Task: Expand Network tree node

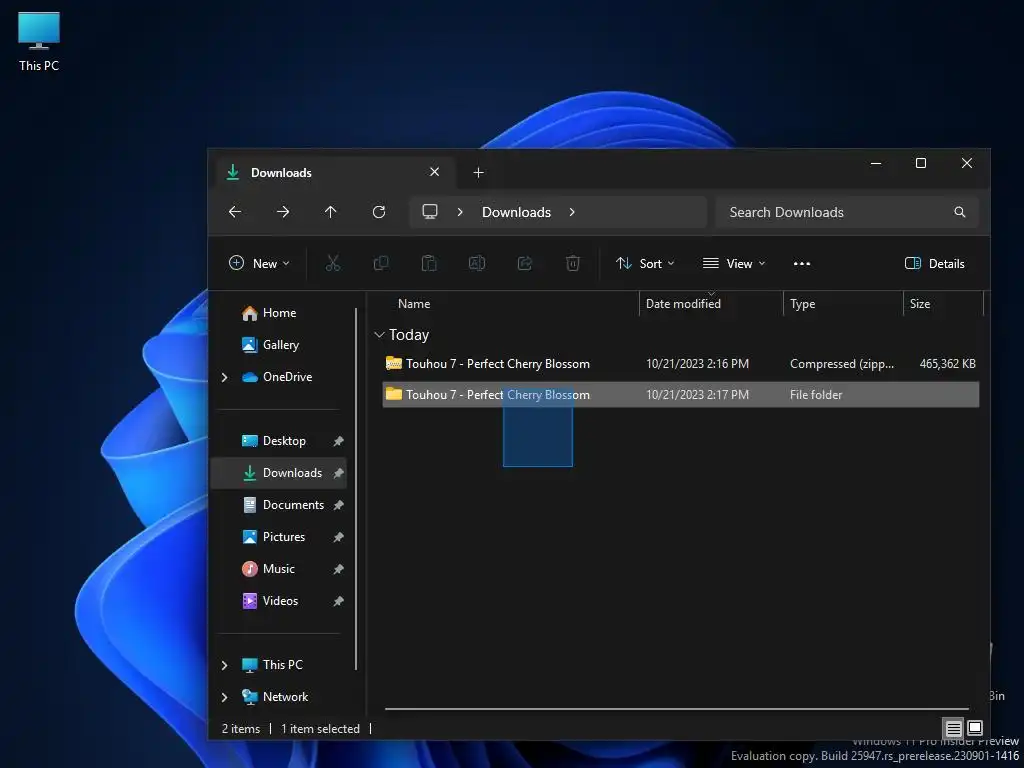Action: click(225, 697)
